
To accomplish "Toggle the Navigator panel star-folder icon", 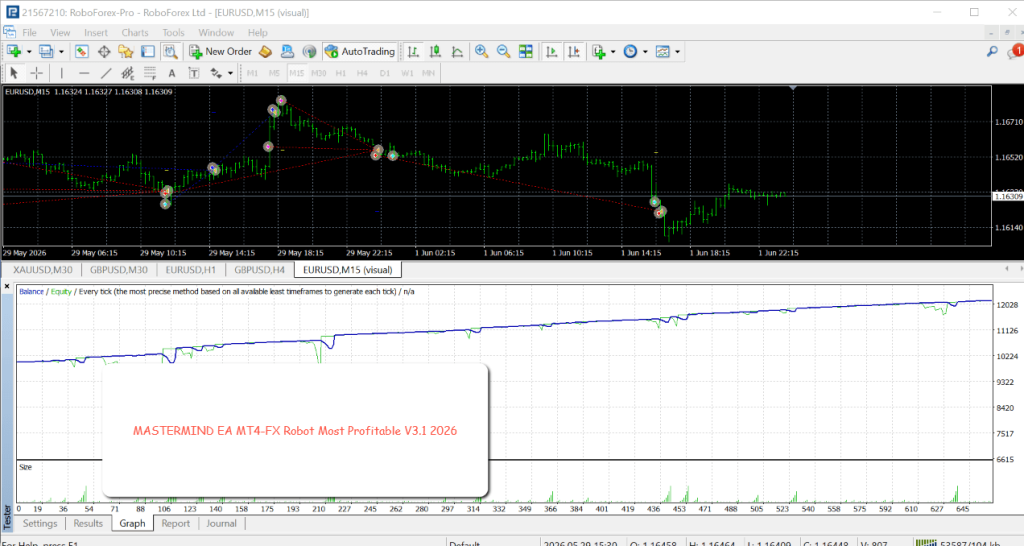I will click(x=125, y=52).
